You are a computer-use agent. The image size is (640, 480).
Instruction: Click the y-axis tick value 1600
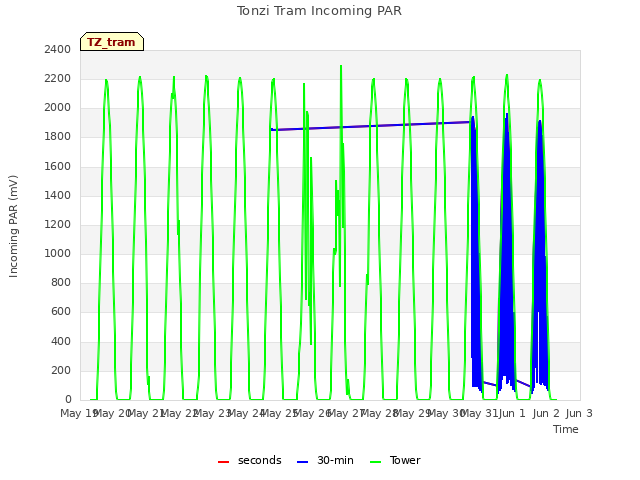point(58,167)
